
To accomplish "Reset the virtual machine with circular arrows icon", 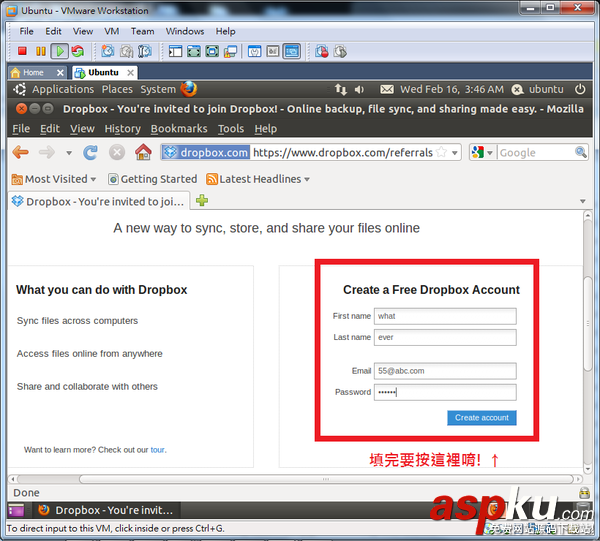I will [78, 51].
